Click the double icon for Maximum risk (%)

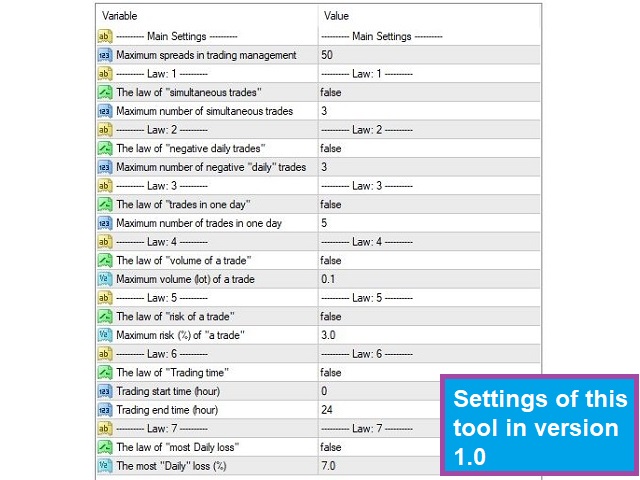click(105, 335)
